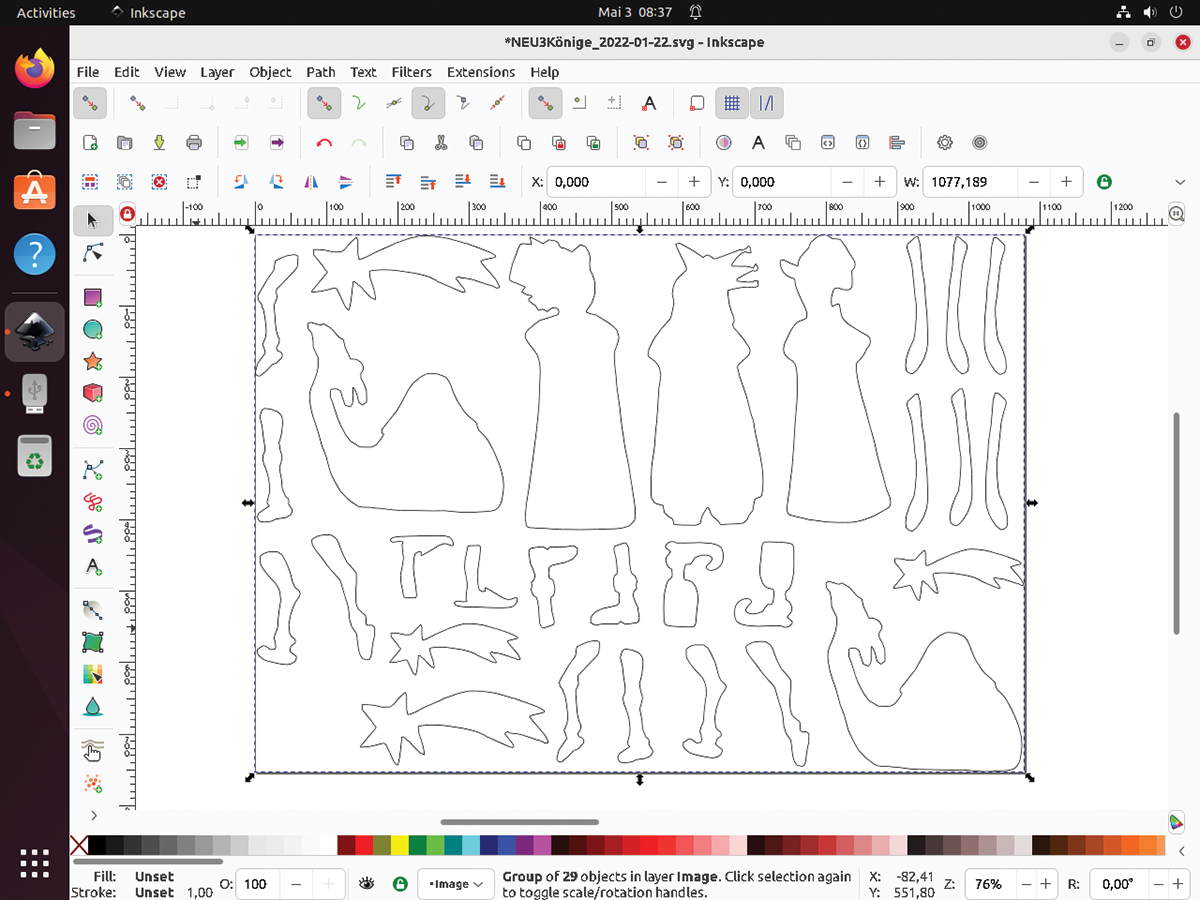
Task: Pick the yellow palette swatch
Action: (x=400, y=846)
